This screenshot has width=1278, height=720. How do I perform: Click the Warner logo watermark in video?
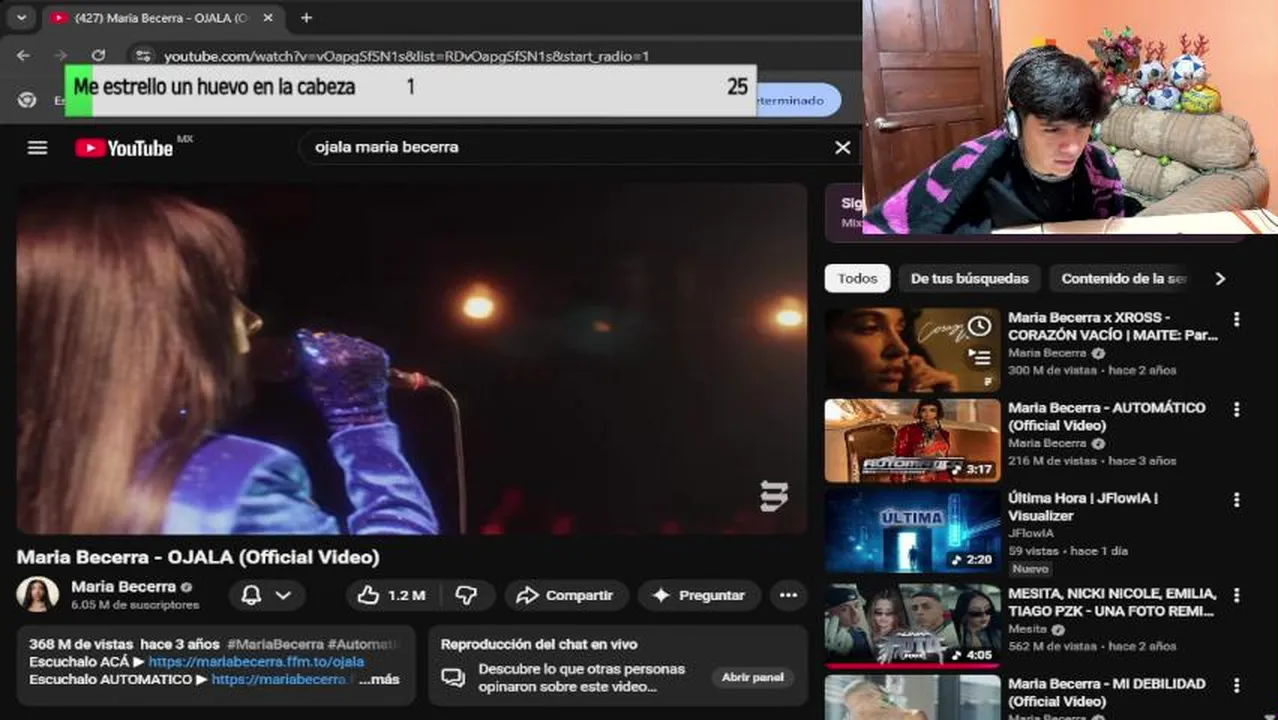(x=774, y=496)
